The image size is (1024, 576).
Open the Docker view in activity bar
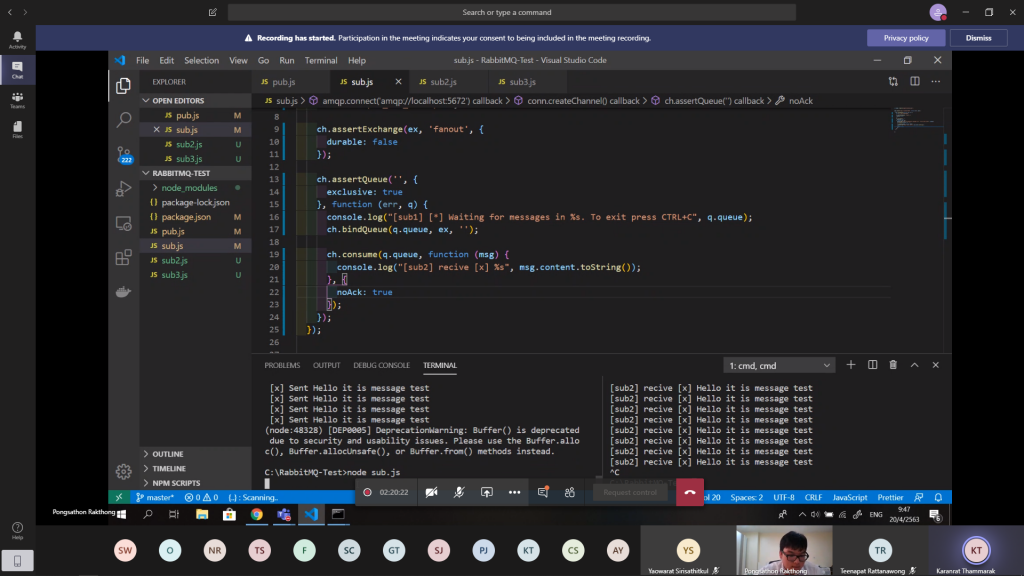pyautogui.click(x=124, y=292)
